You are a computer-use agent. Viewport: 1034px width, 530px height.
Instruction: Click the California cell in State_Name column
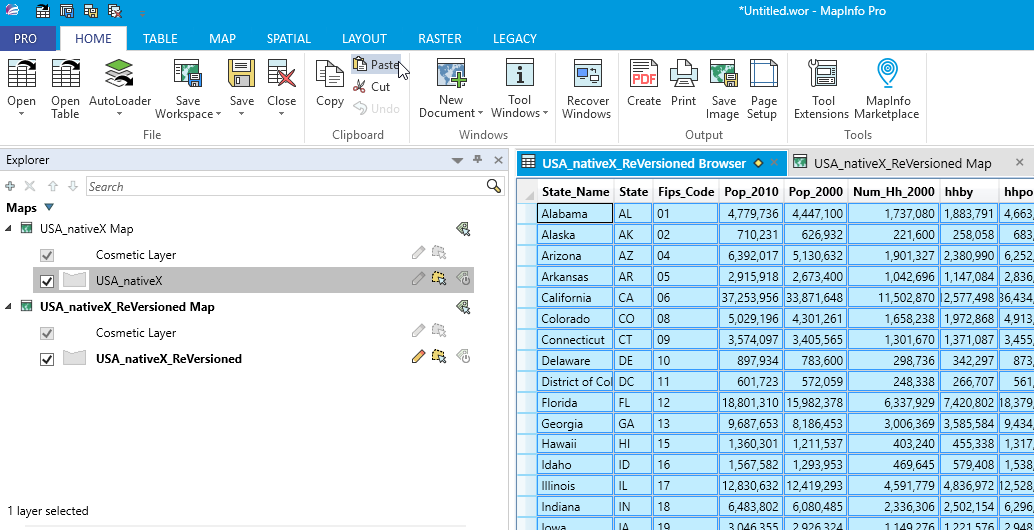coord(576,297)
